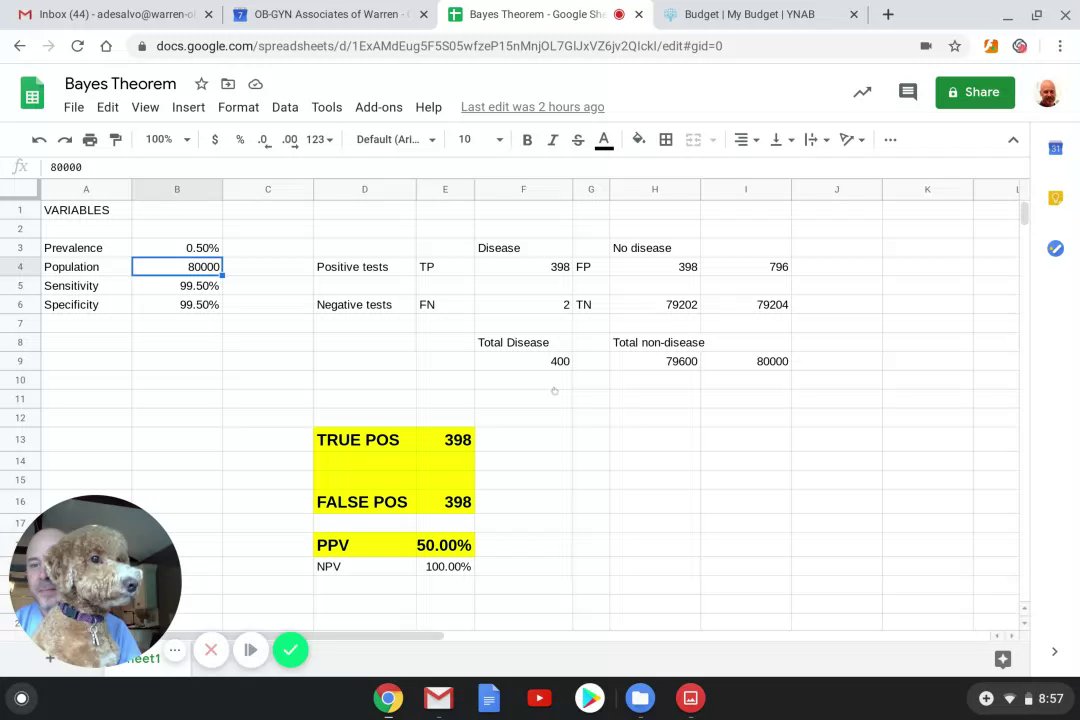
Task: Toggle italic formatting
Action: 552,140
